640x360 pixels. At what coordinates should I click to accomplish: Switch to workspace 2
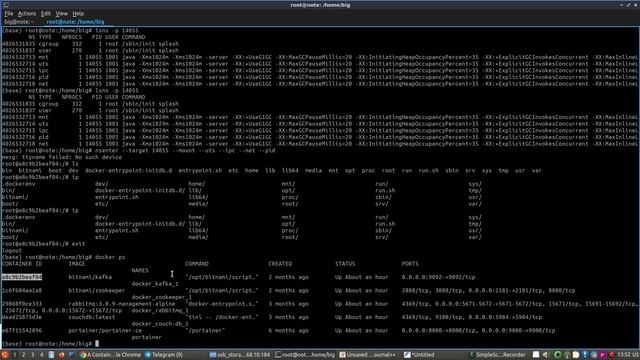click(24, 355)
